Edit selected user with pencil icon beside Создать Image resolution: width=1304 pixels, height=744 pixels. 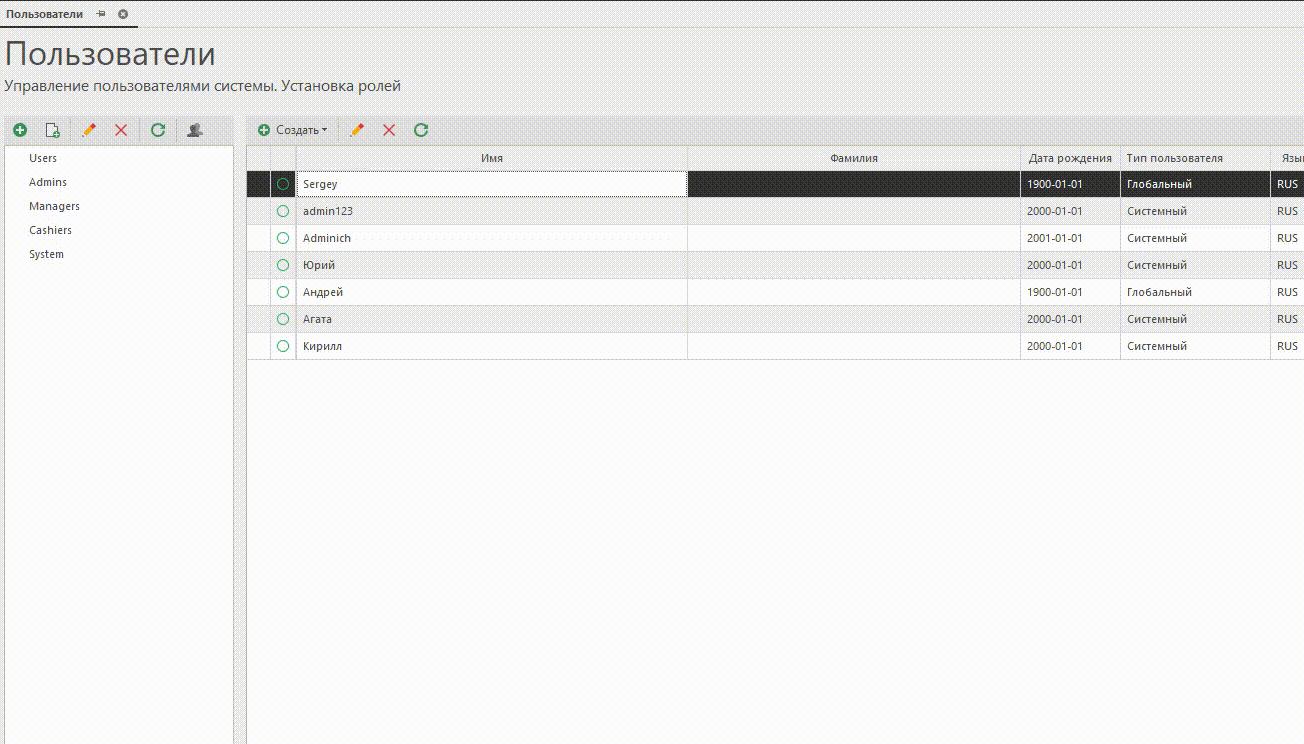(357, 130)
